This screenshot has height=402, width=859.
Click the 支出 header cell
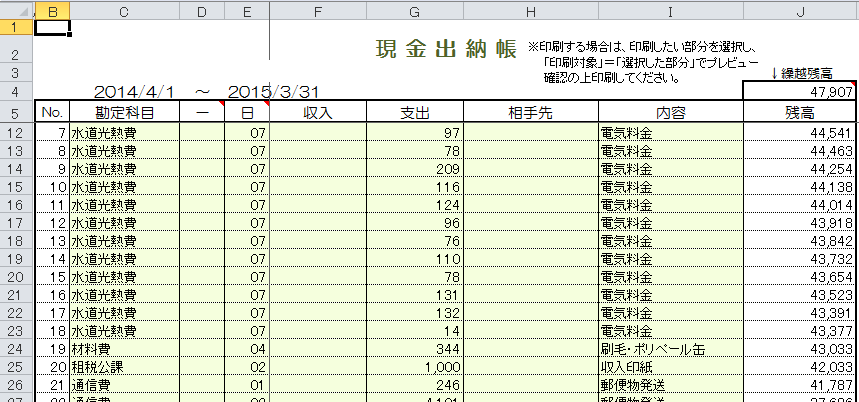click(414, 112)
